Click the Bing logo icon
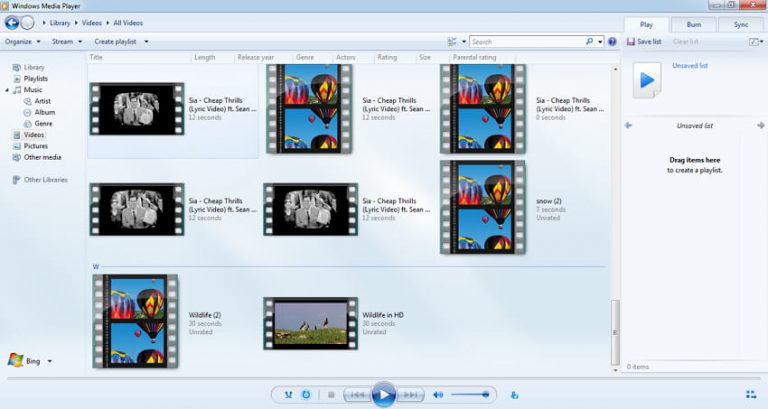The width and height of the screenshot is (768, 409). pyautogui.click(x=15, y=360)
